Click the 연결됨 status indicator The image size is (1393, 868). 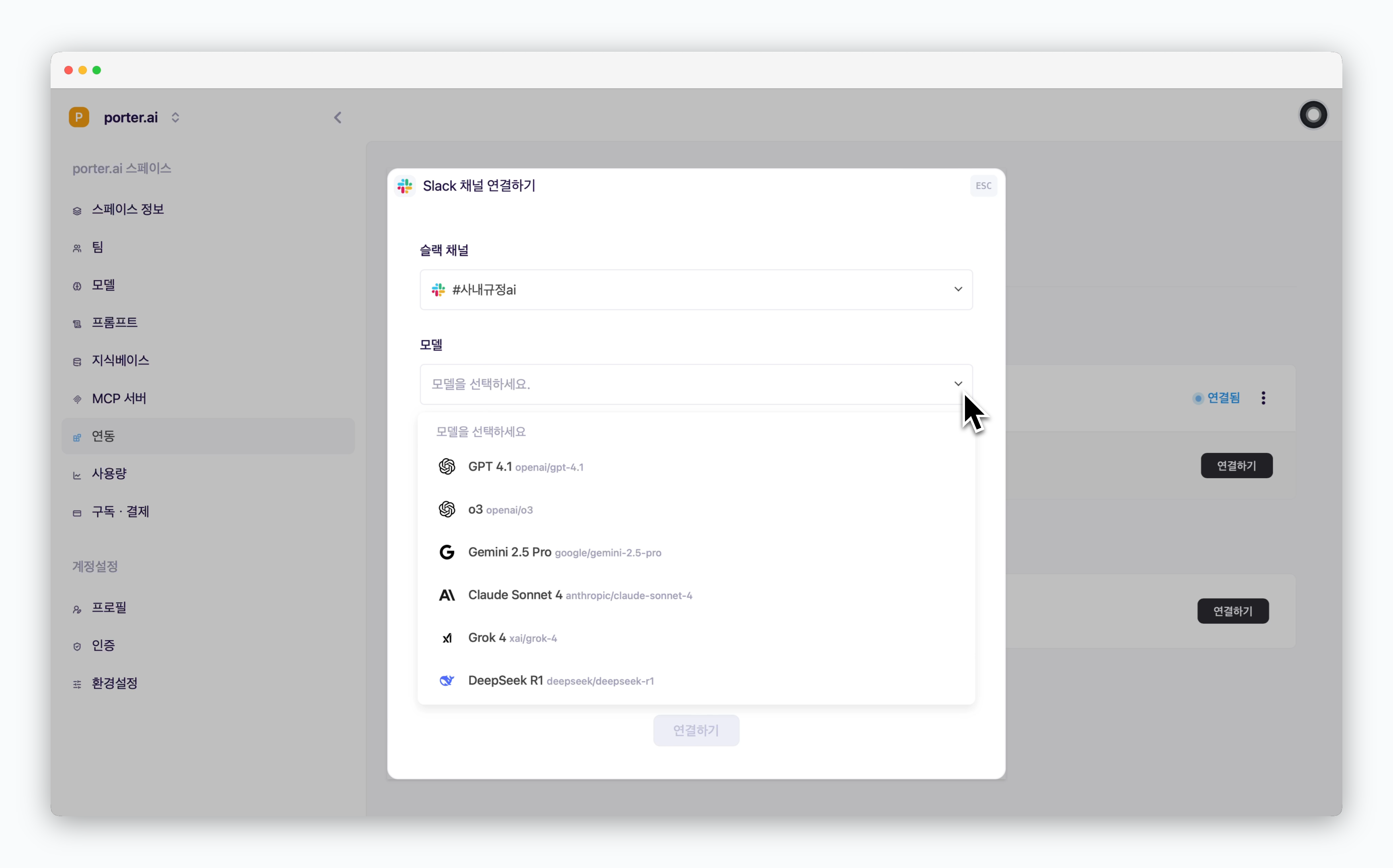pyautogui.click(x=1216, y=398)
